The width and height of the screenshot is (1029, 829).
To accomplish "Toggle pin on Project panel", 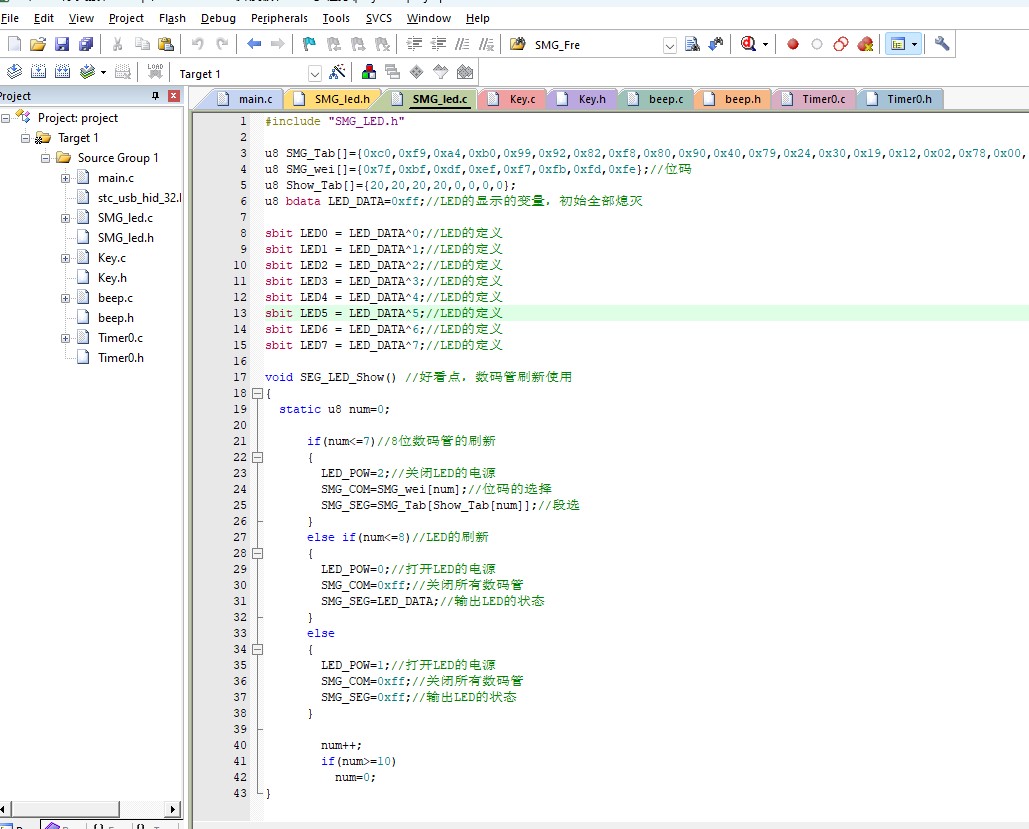I will [156, 96].
